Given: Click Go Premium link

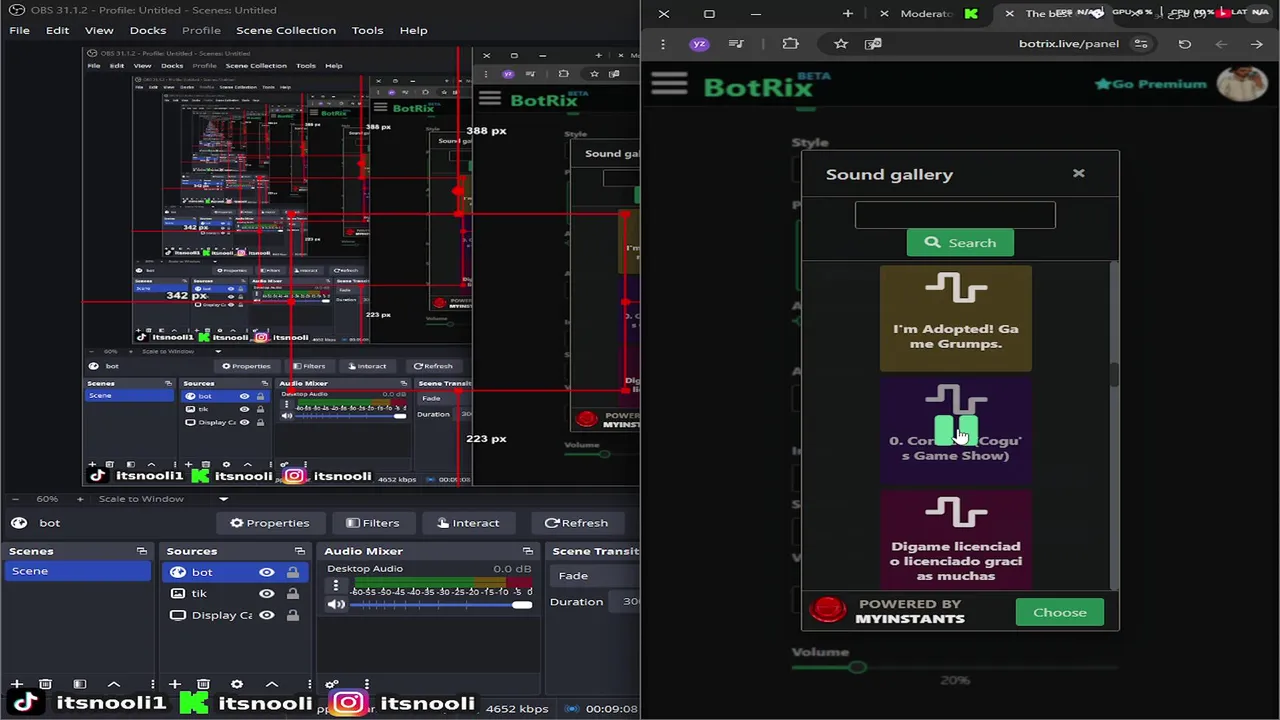Looking at the screenshot, I should coord(1151,84).
